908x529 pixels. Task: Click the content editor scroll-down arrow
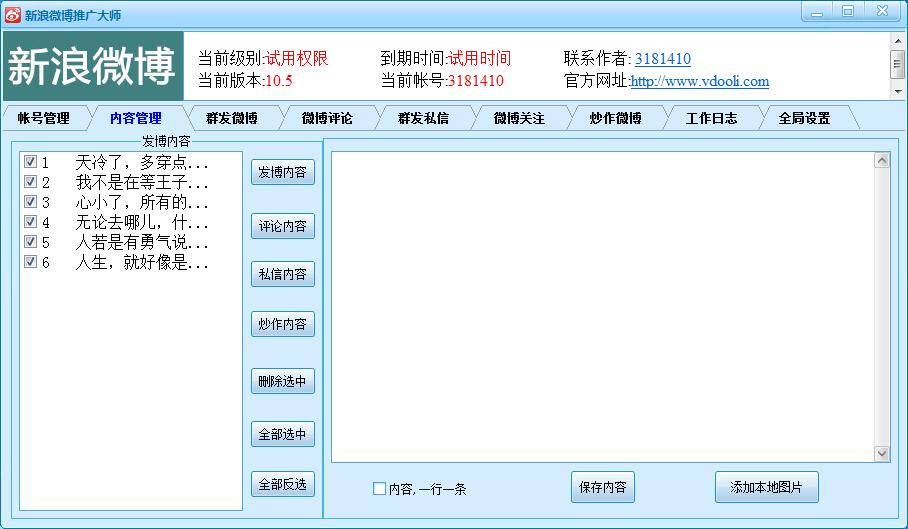click(x=882, y=454)
